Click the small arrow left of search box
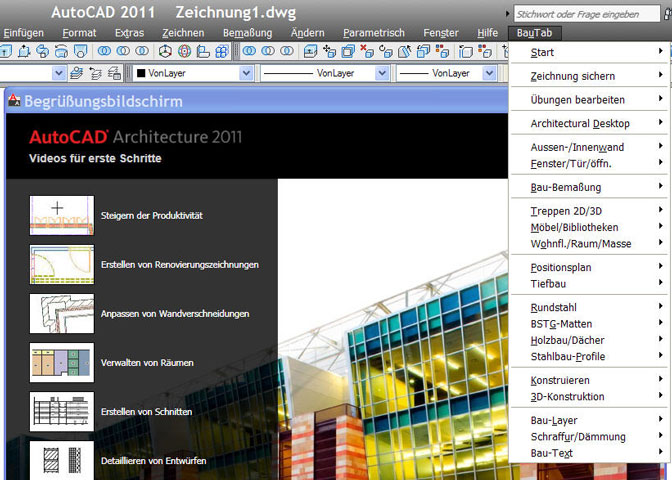 click(x=507, y=14)
